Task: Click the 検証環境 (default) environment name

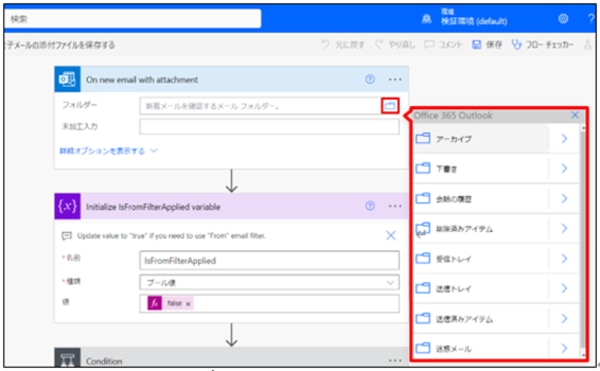Action: [x=474, y=21]
